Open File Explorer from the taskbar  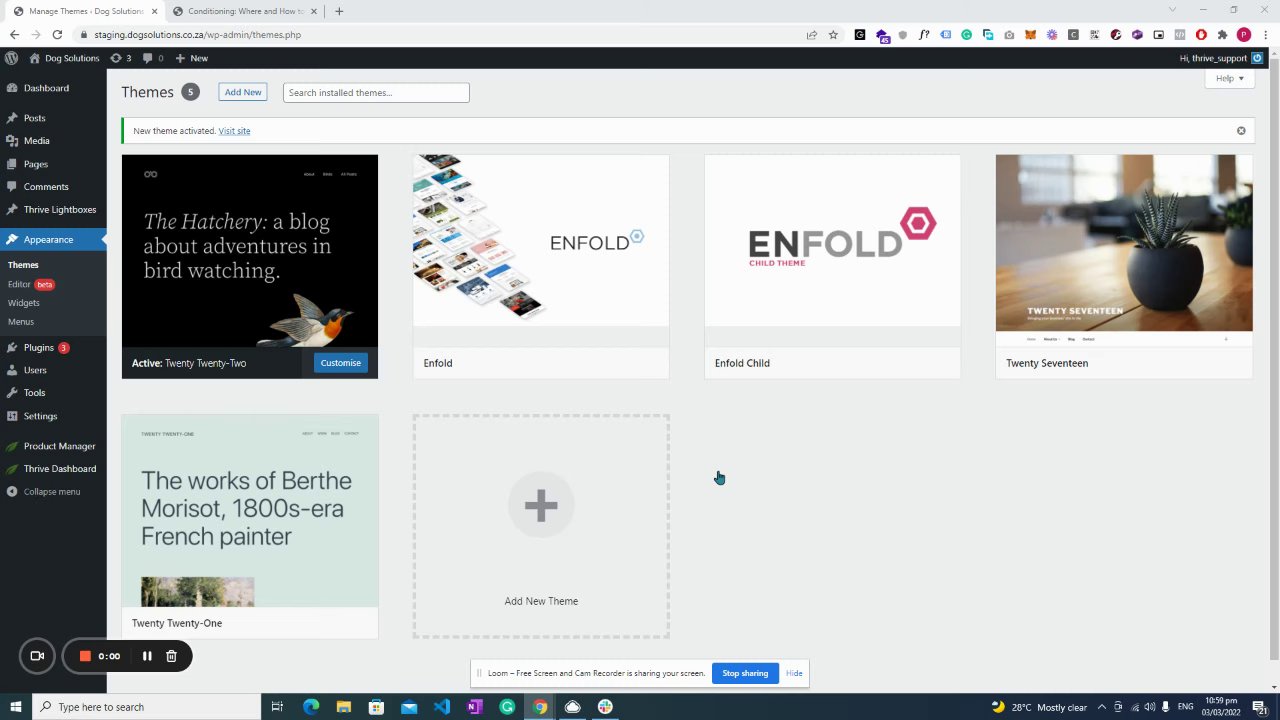[343, 707]
